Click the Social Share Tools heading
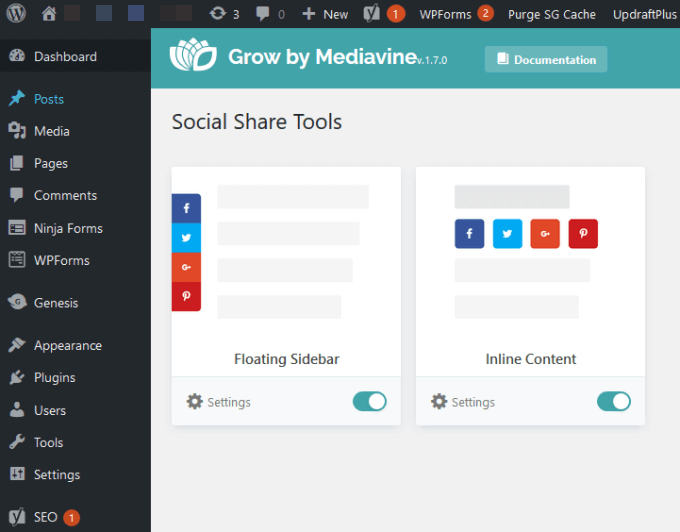 tap(257, 122)
